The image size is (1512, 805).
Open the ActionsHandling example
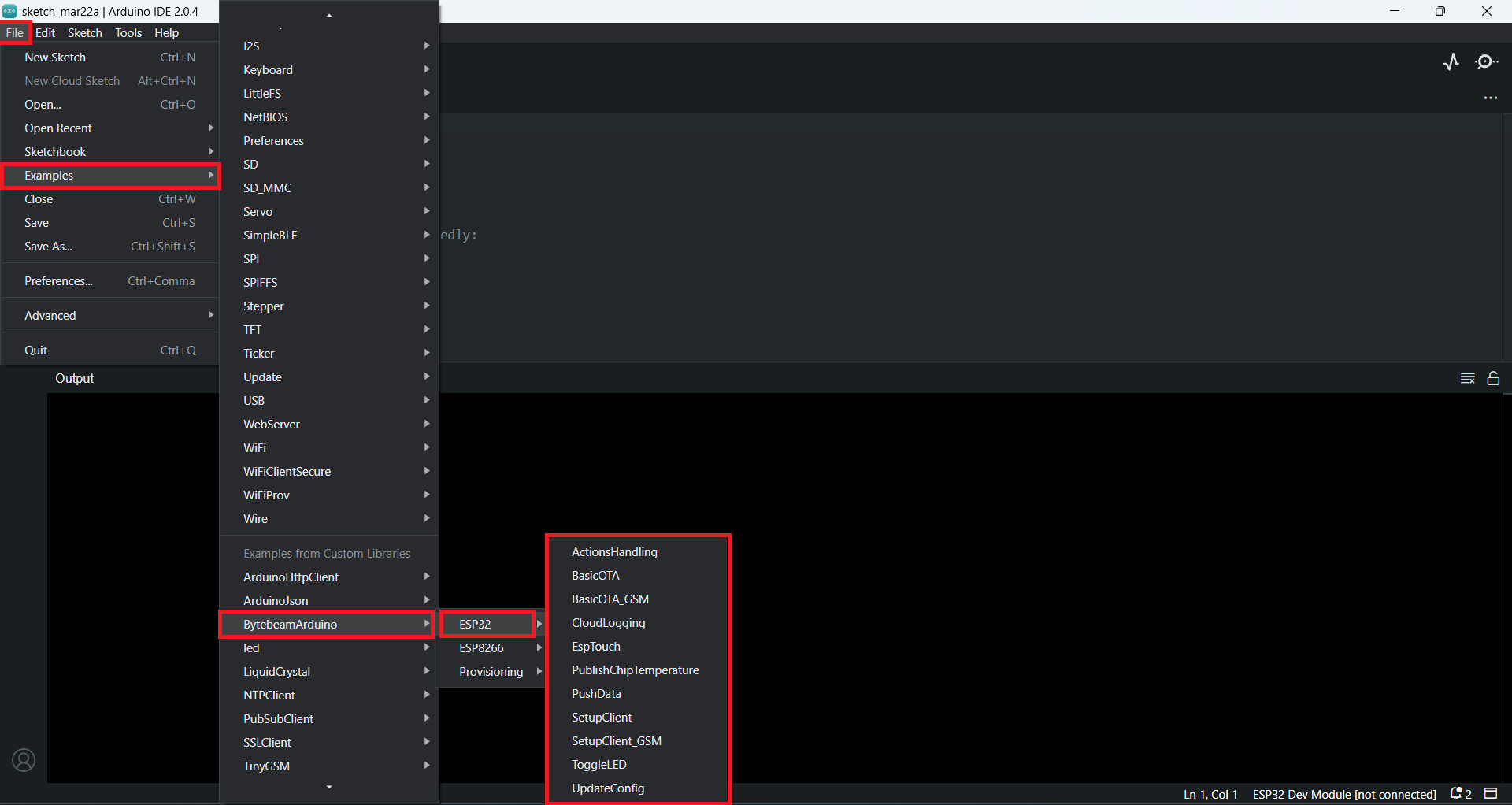coord(639,552)
